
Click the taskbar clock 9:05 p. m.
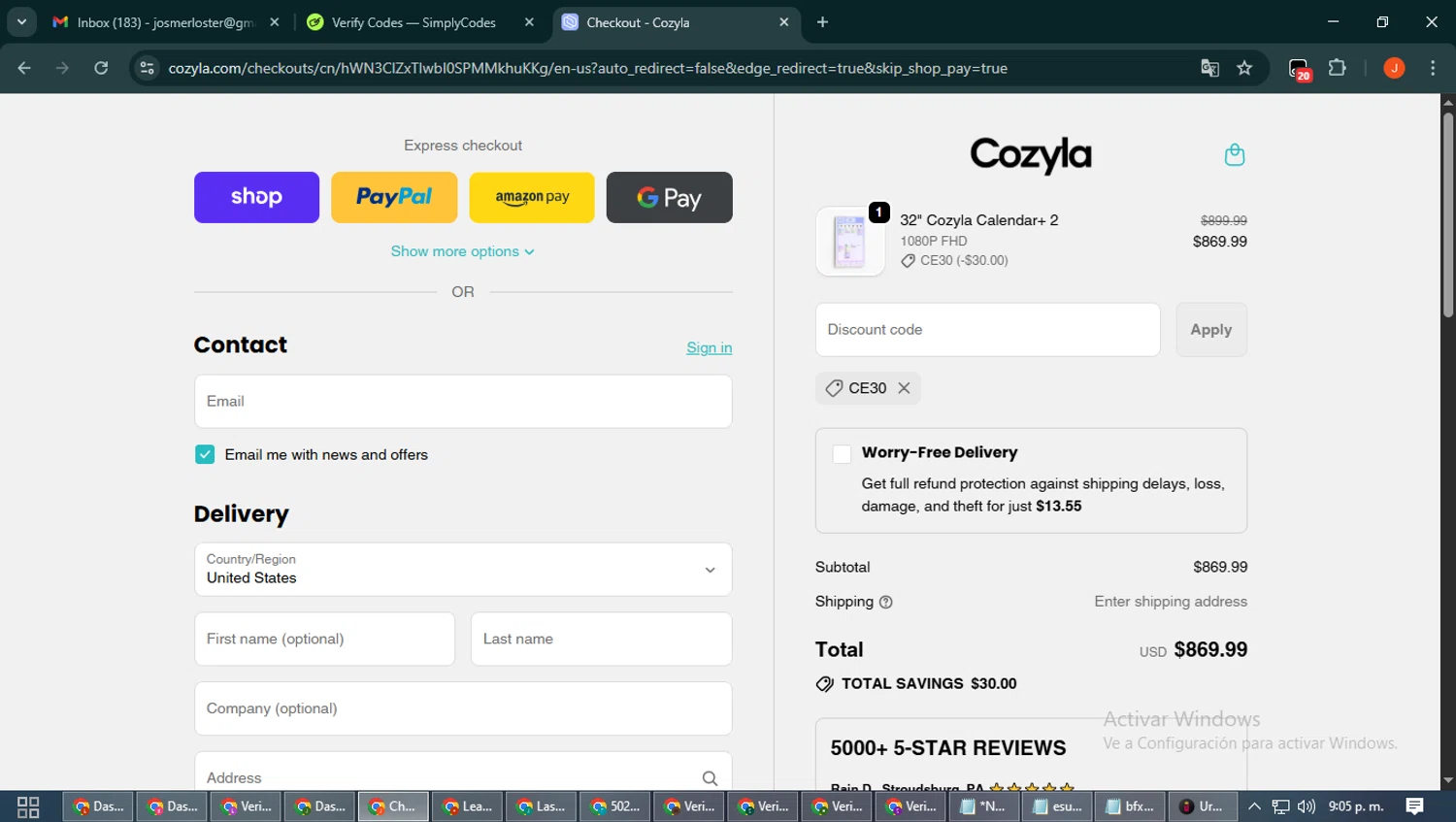[x=1356, y=806]
